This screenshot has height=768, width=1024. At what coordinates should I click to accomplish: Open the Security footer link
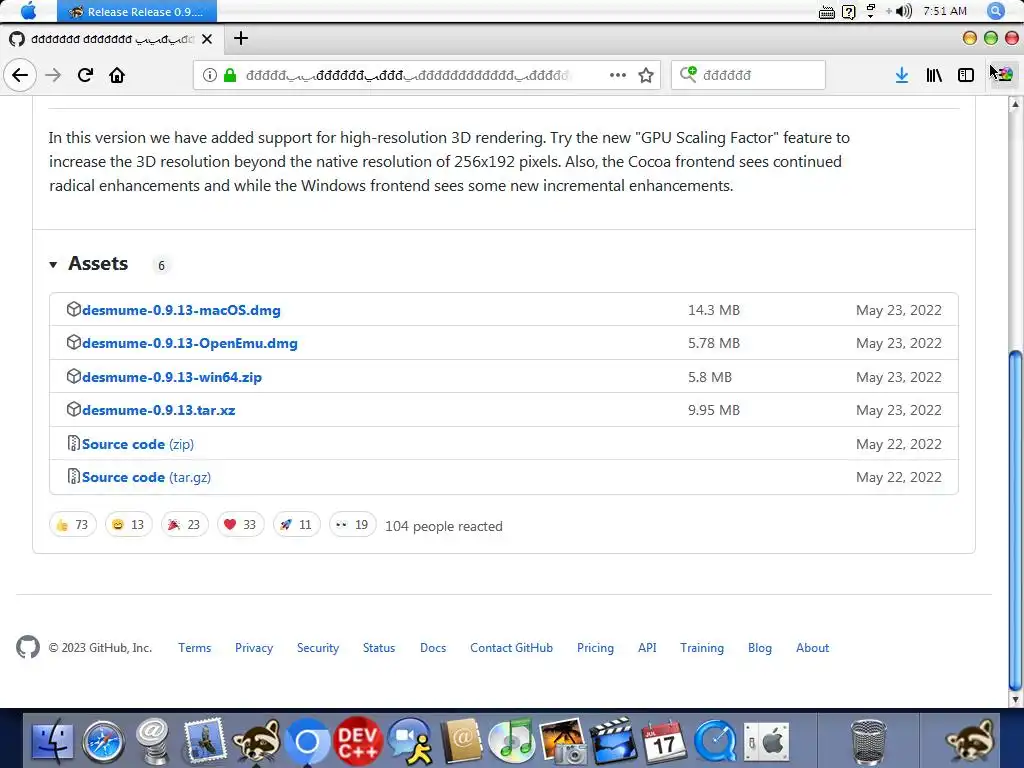click(x=318, y=648)
